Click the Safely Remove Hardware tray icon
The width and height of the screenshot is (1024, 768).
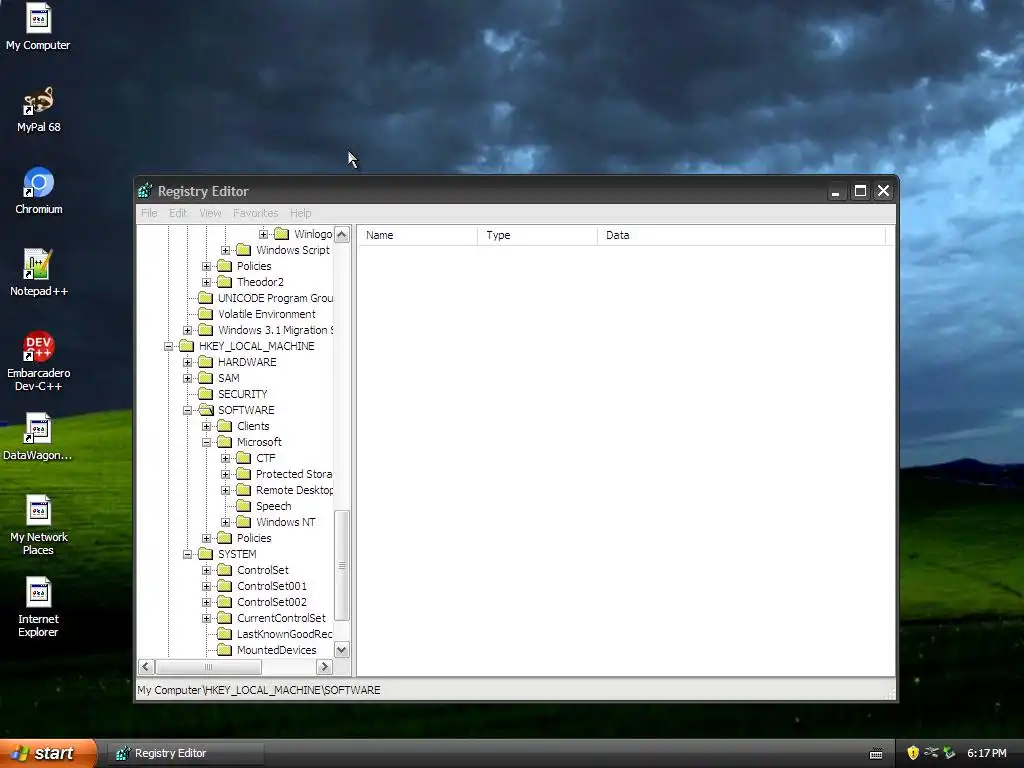point(949,753)
